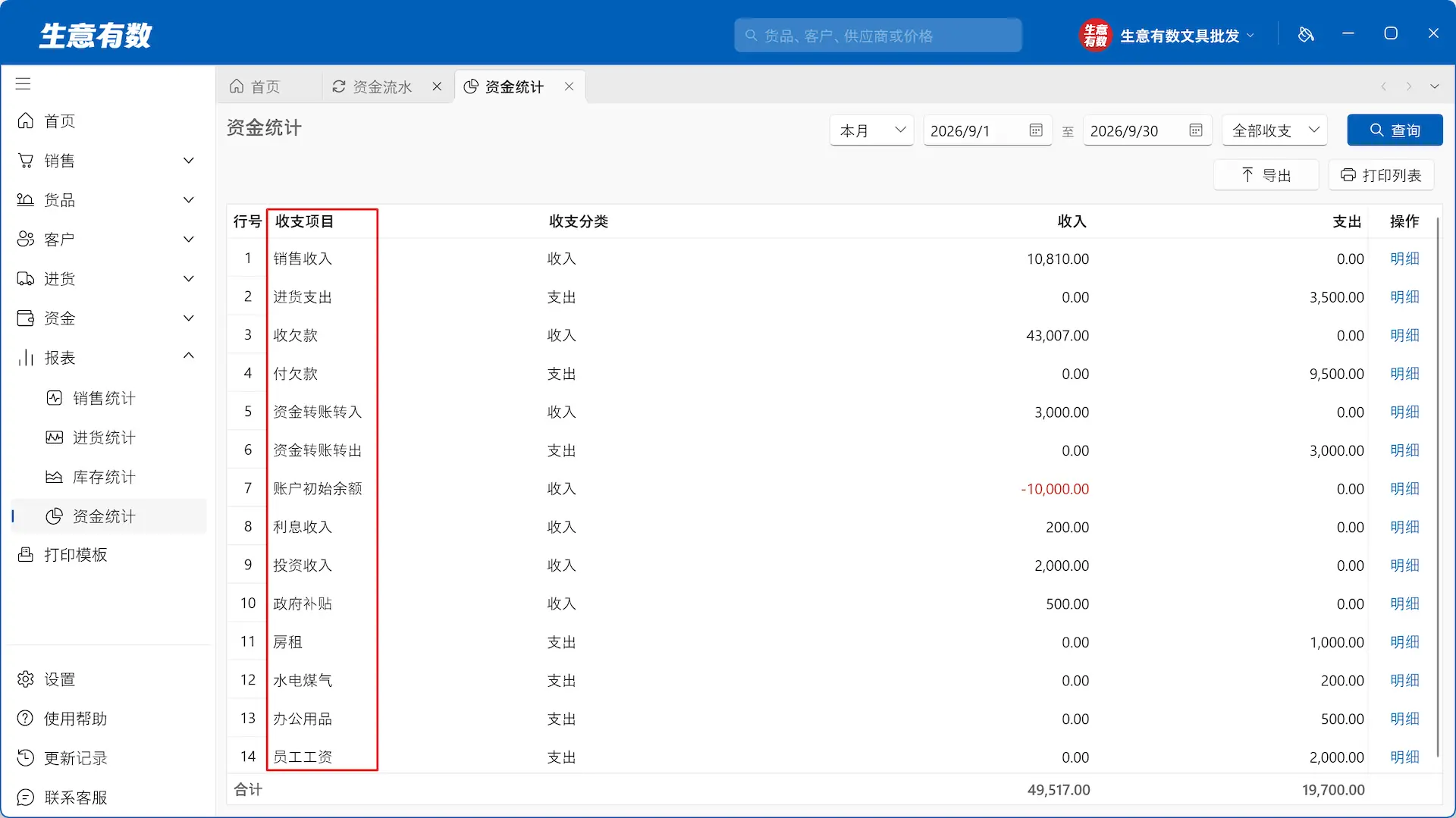Open 进货统计 report
Screen dimensions: 1456x818
pos(104,437)
